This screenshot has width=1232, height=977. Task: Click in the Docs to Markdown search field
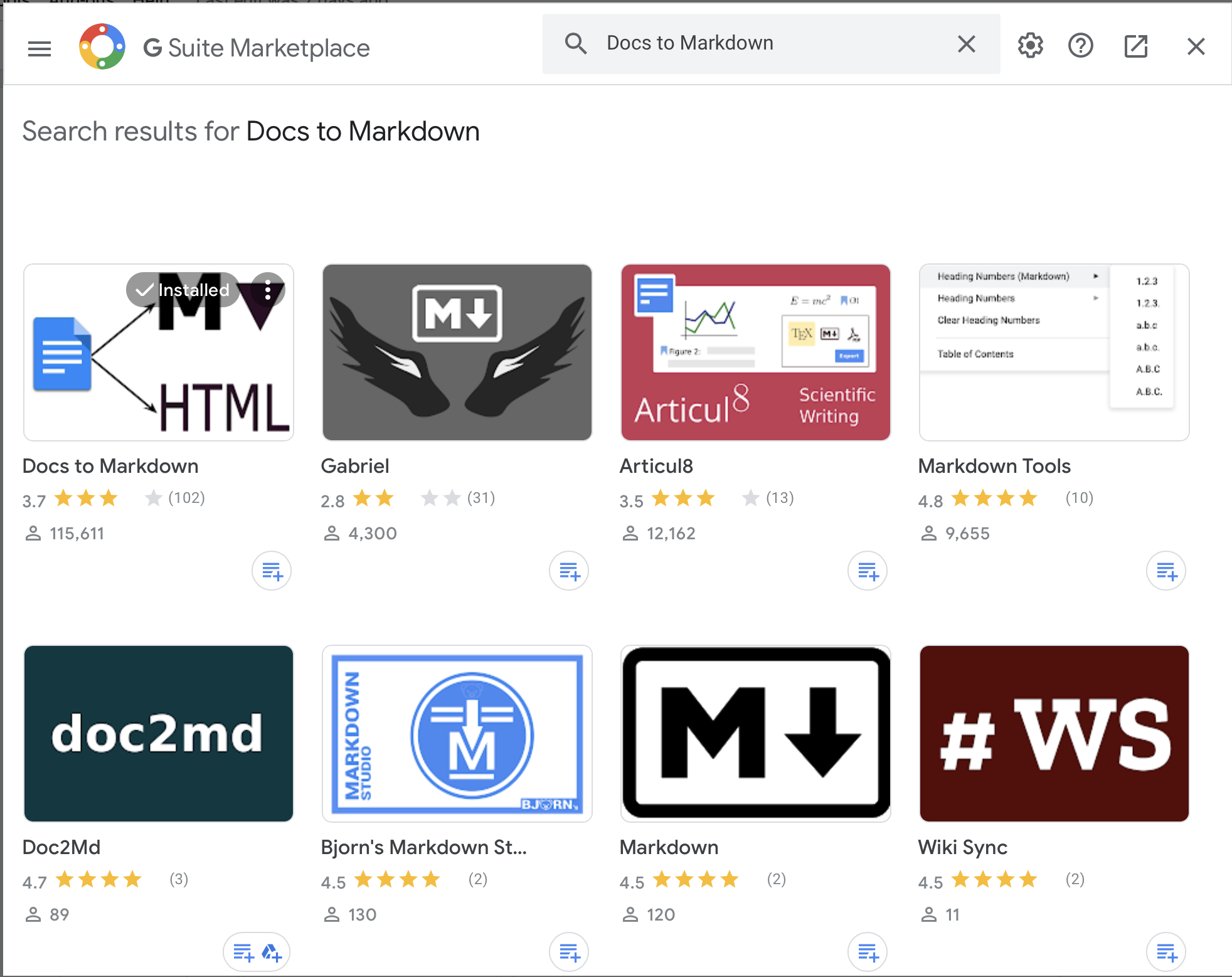tap(772, 43)
